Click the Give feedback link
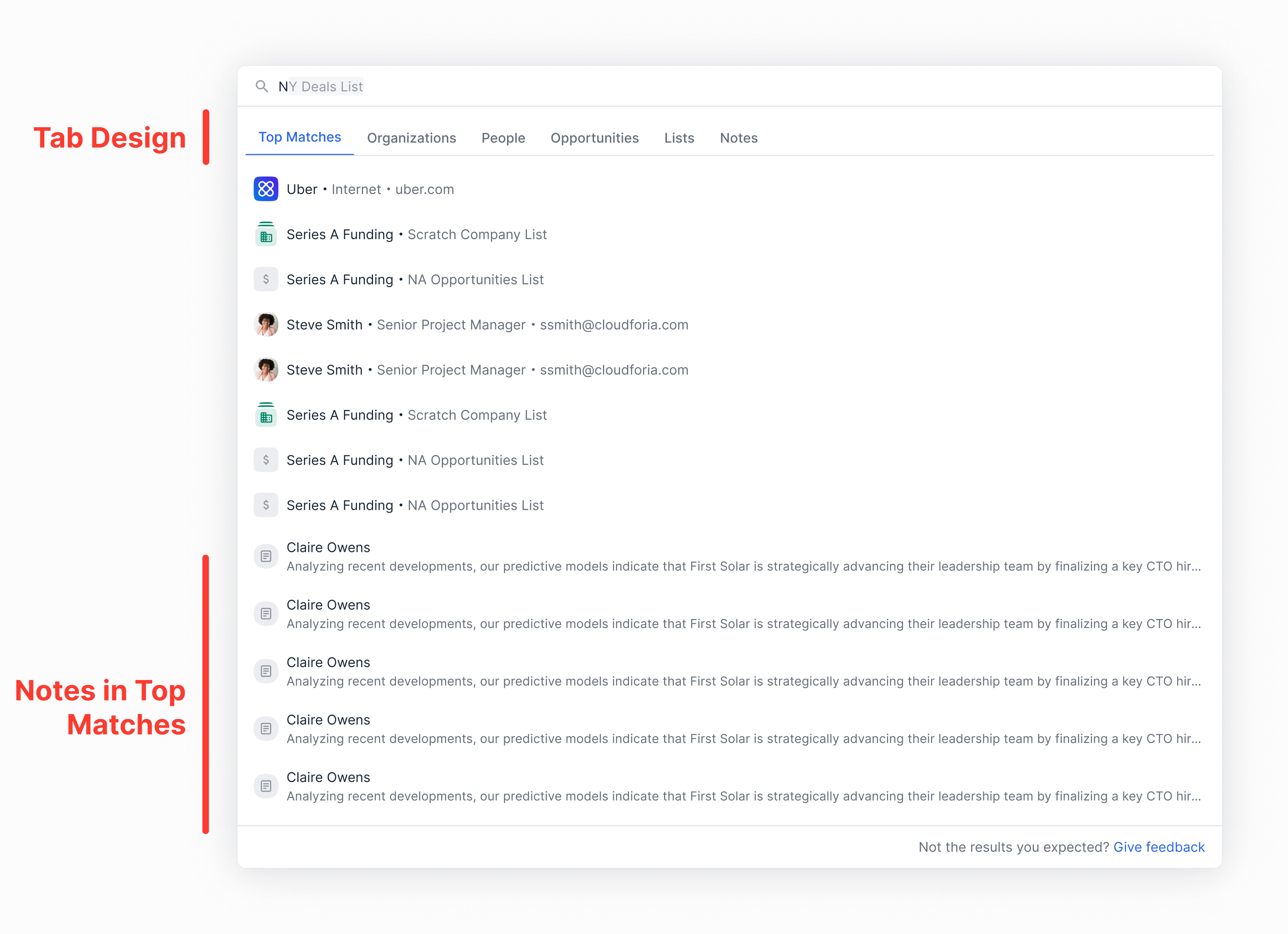The height and width of the screenshot is (934, 1288). [x=1159, y=847]
